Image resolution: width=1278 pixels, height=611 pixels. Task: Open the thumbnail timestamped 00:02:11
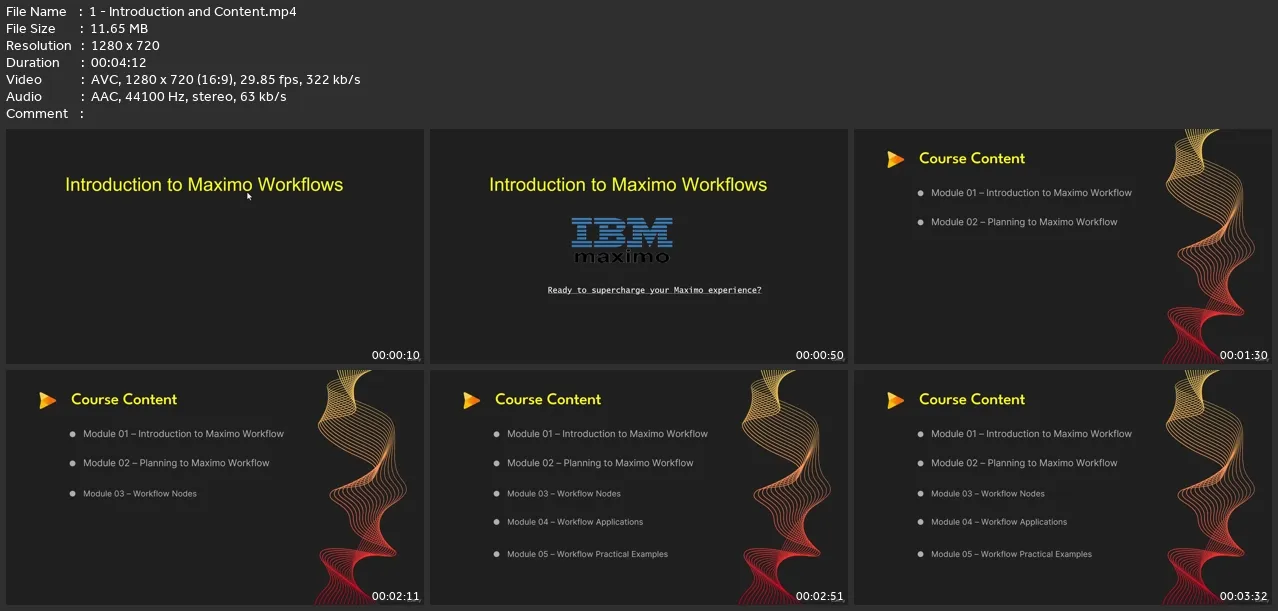pyautogui.click(x=215, y=487)
